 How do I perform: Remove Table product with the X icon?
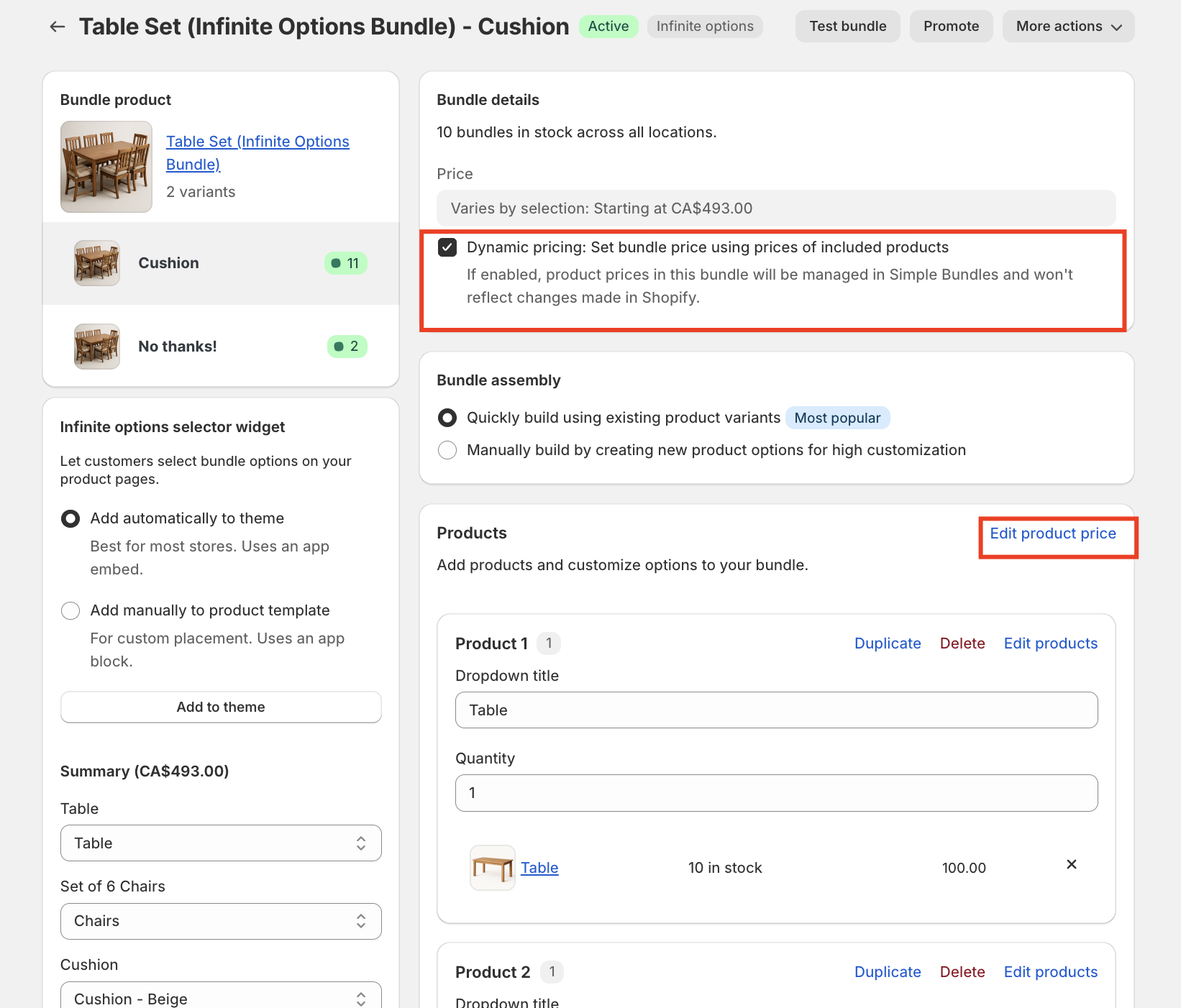[1072, 864]
